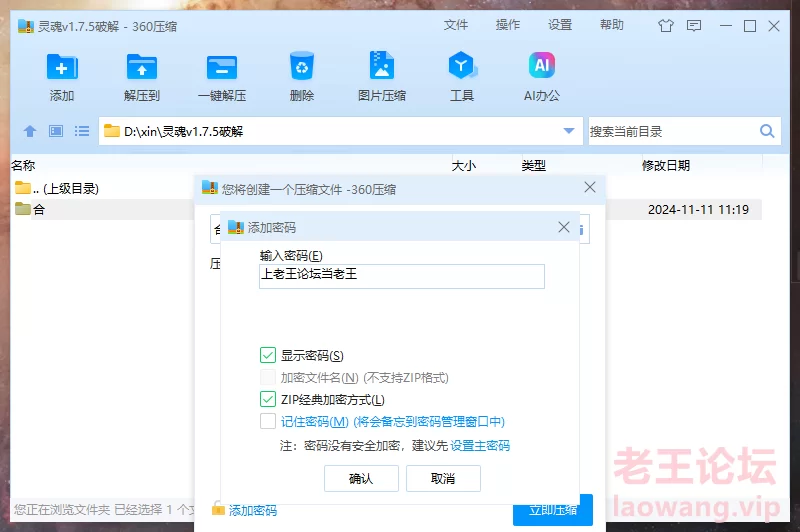800x532 pixels.
Task: Open the 设置主密码 link
Action: coord(480,446)
